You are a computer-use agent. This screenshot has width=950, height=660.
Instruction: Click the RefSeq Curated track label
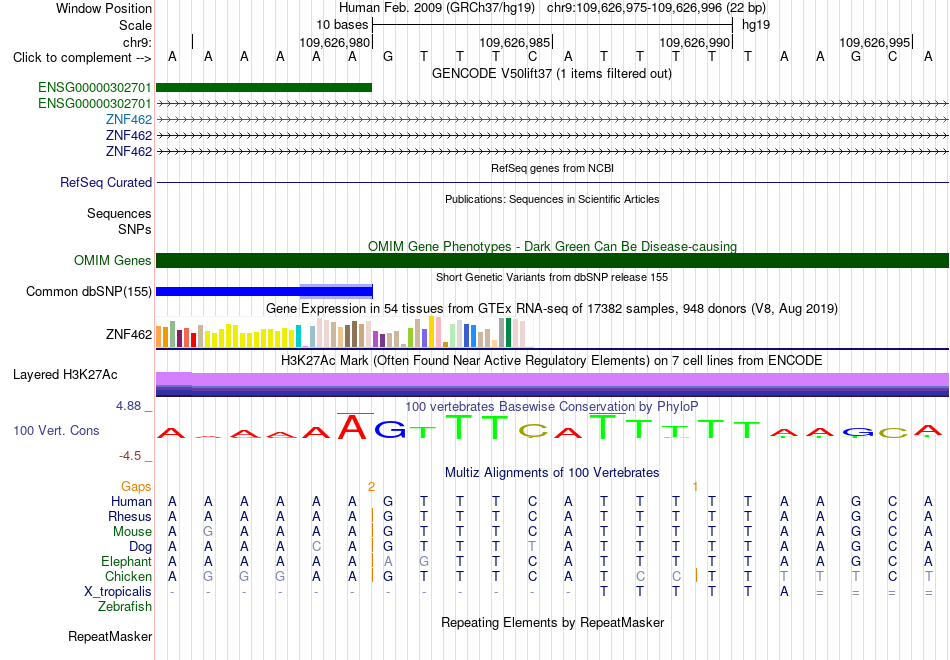[105, 182]
